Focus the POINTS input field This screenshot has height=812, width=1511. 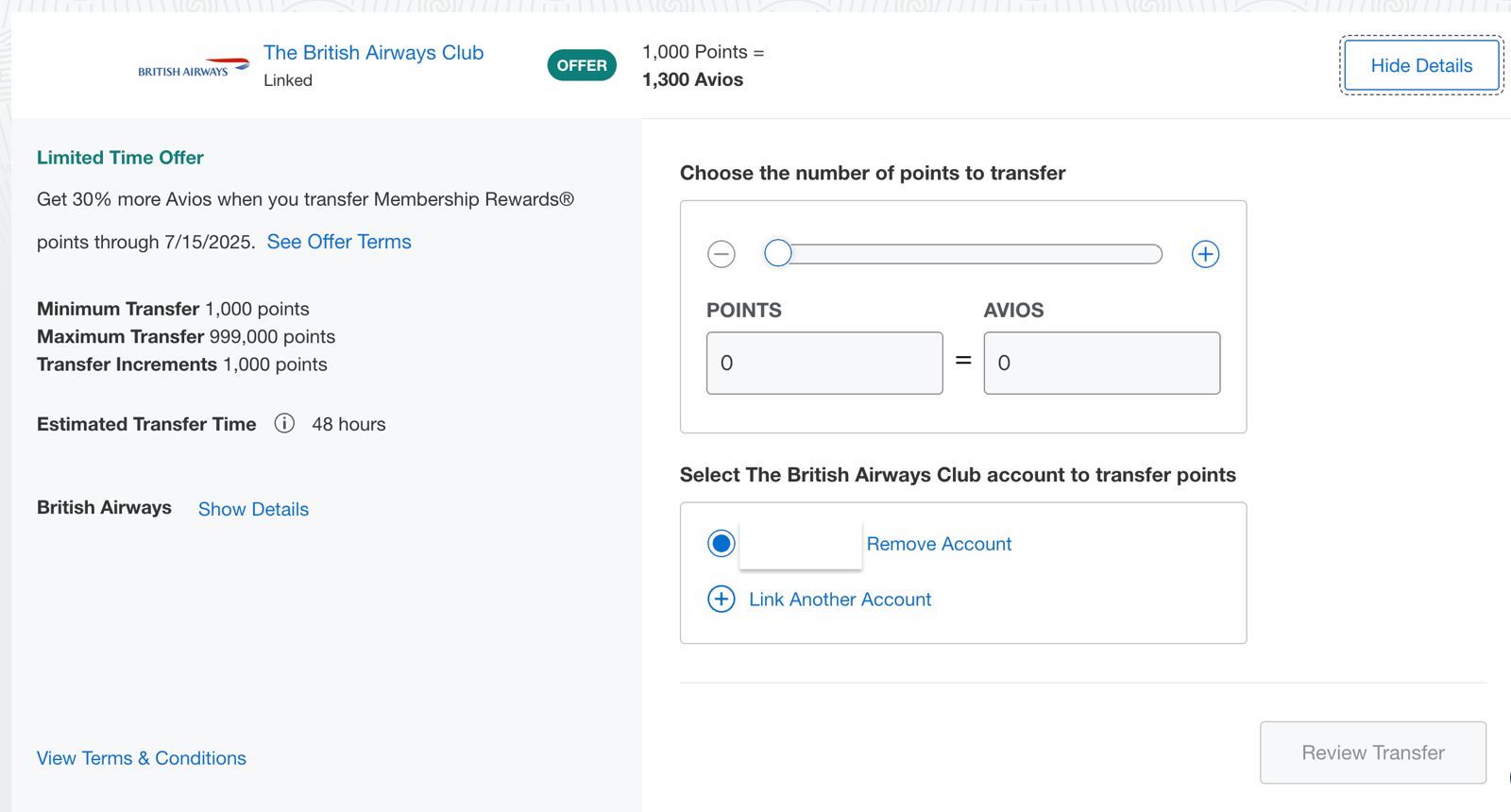(x=824, y=363)
